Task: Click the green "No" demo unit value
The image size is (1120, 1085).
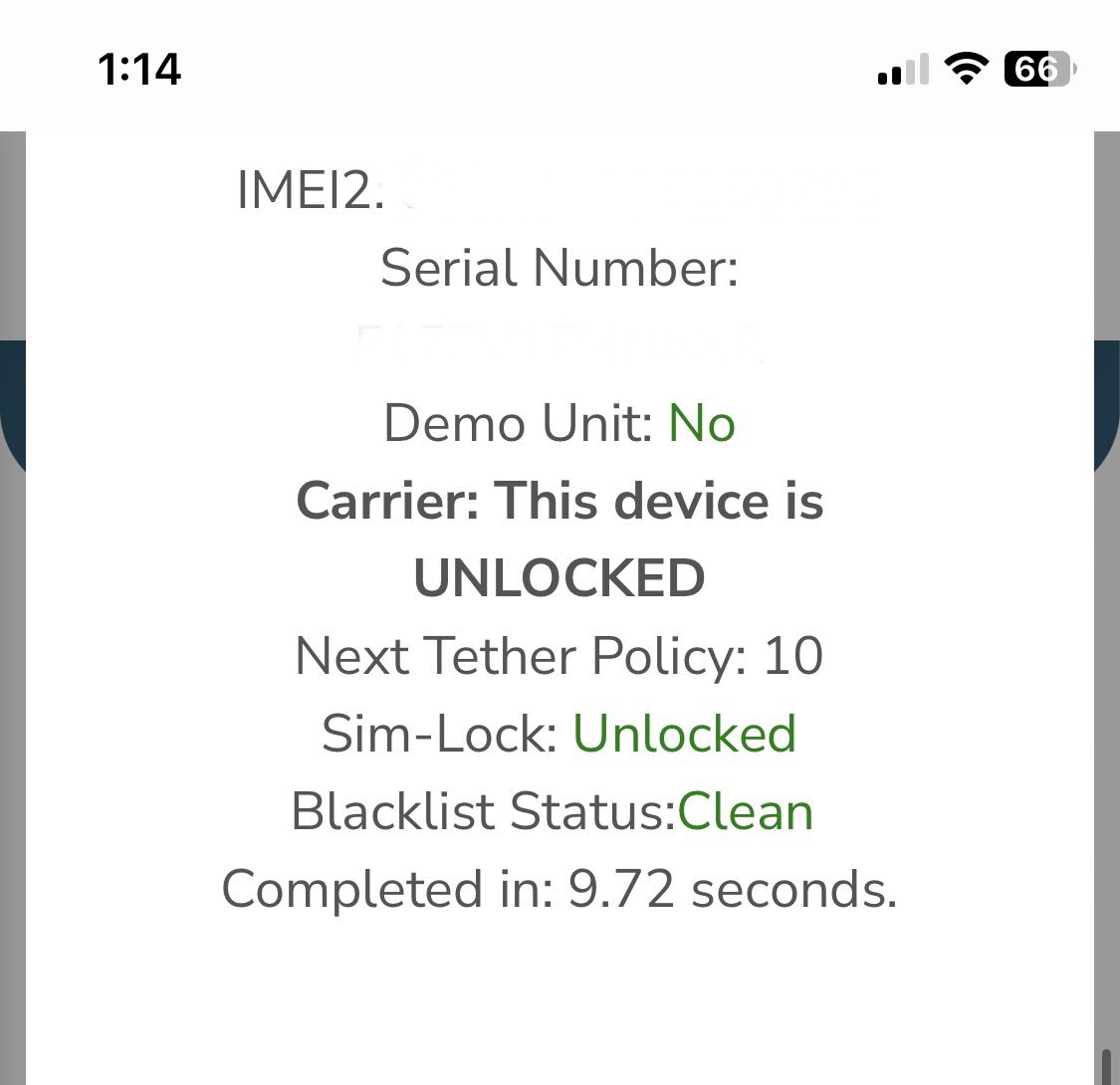Action: [702, 423]
